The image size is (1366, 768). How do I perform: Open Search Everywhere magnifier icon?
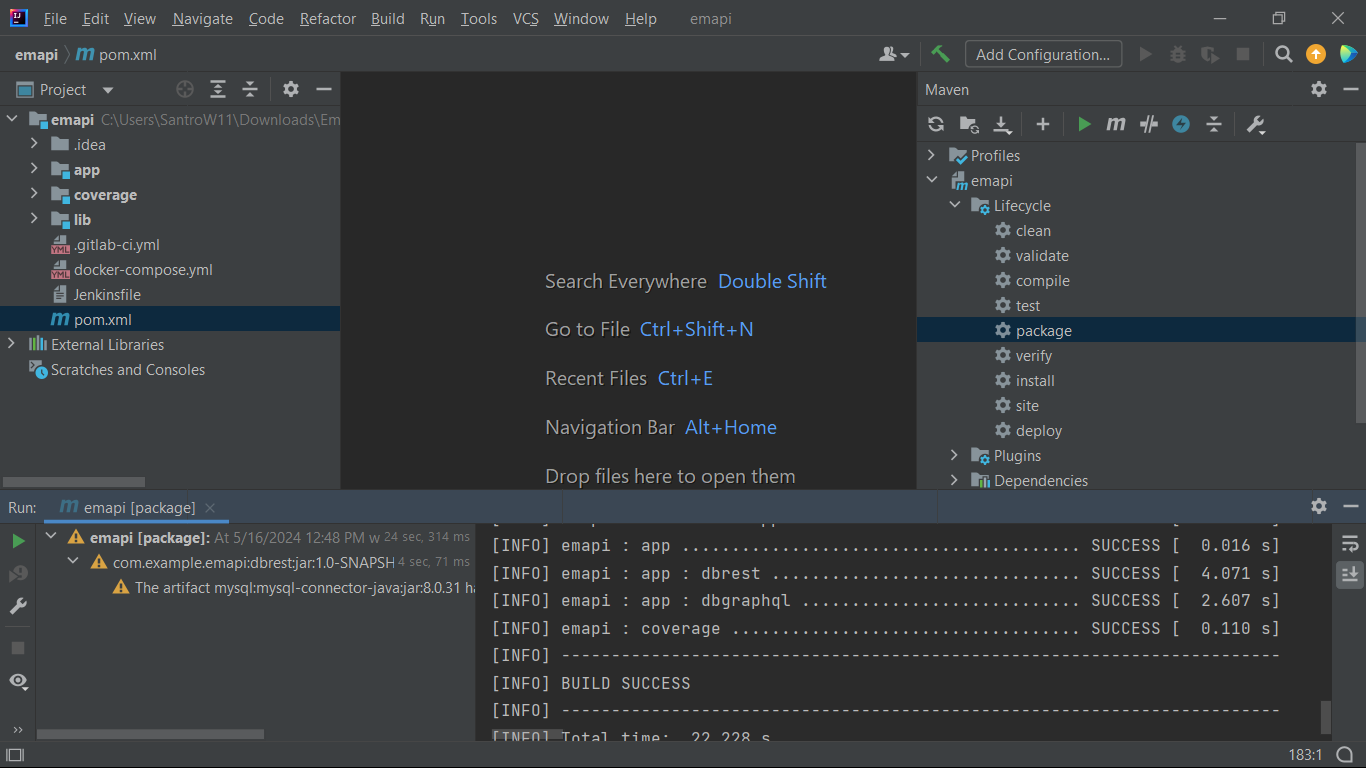(1284, 54)
